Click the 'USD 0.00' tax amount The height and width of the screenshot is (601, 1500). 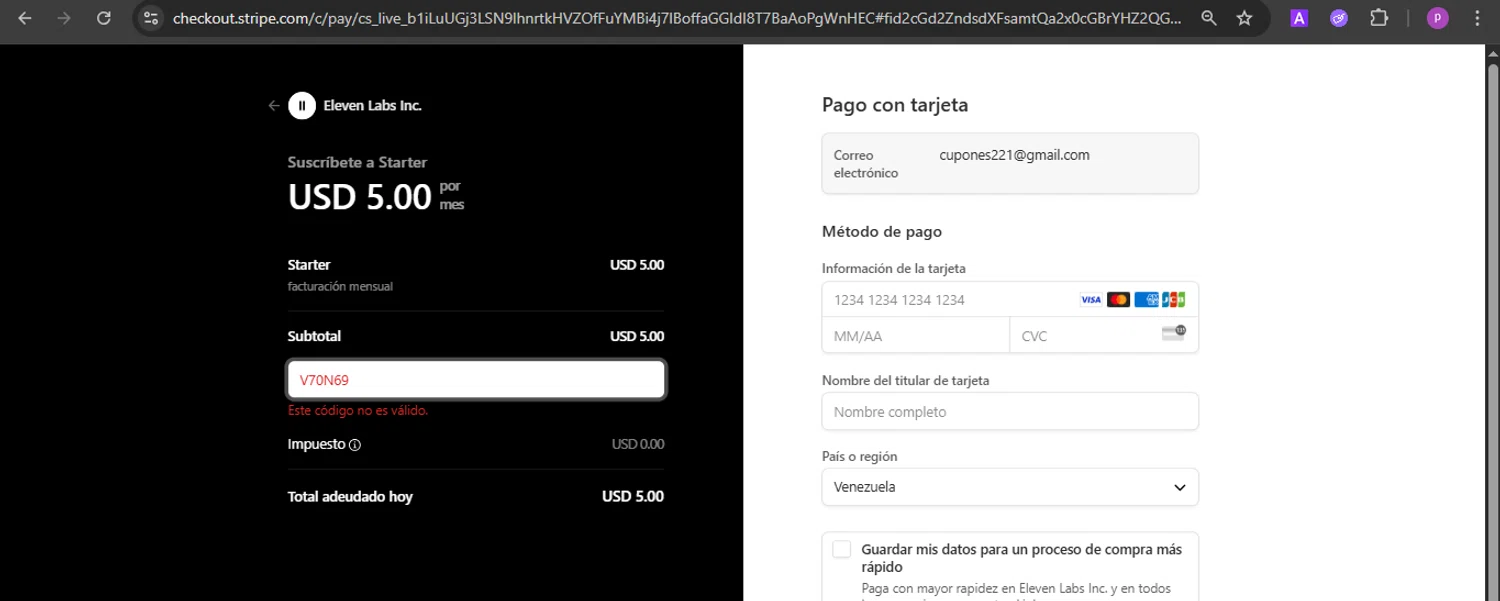638,444
